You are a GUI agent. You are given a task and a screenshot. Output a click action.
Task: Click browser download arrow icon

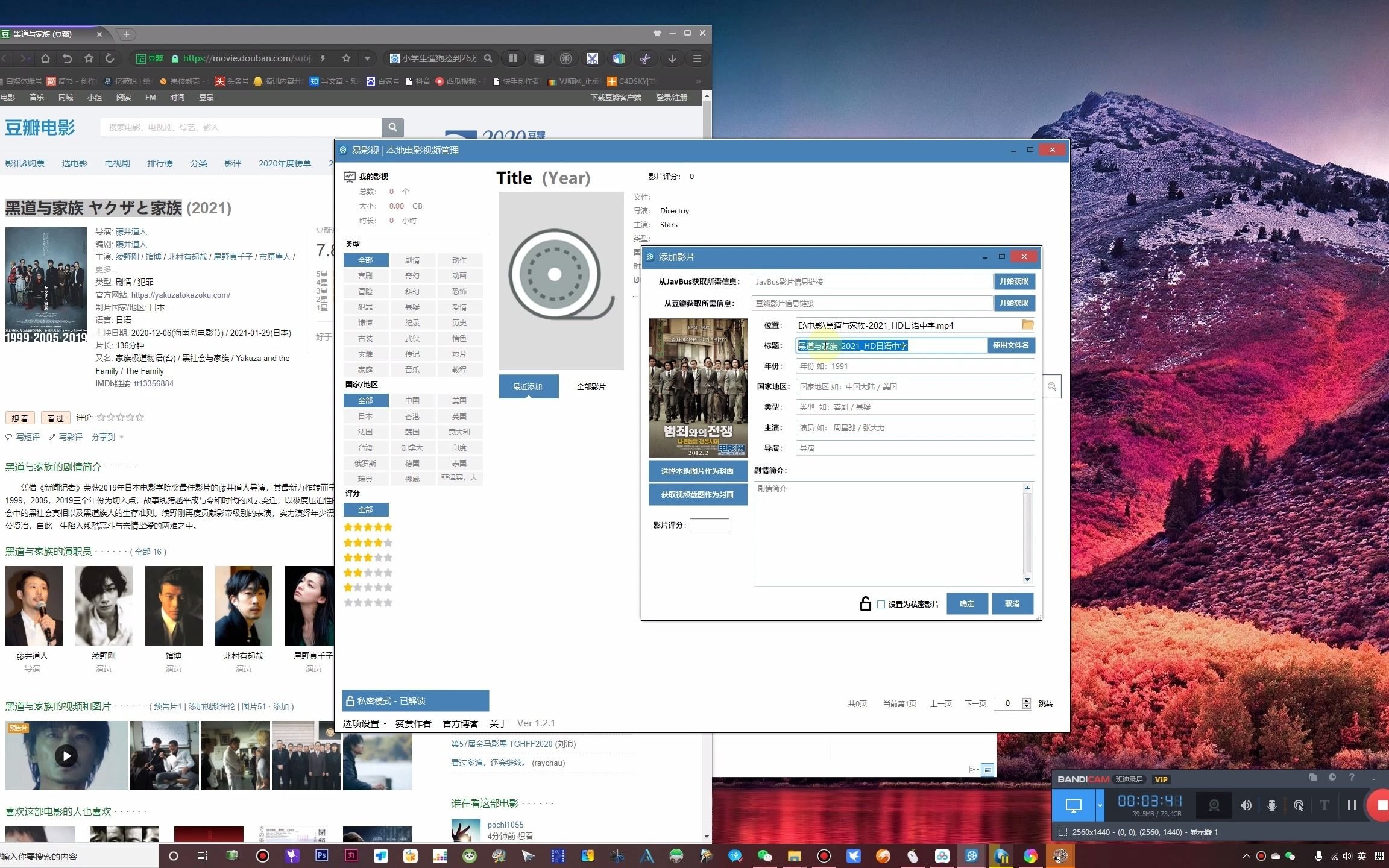click(x=672, y=58)
